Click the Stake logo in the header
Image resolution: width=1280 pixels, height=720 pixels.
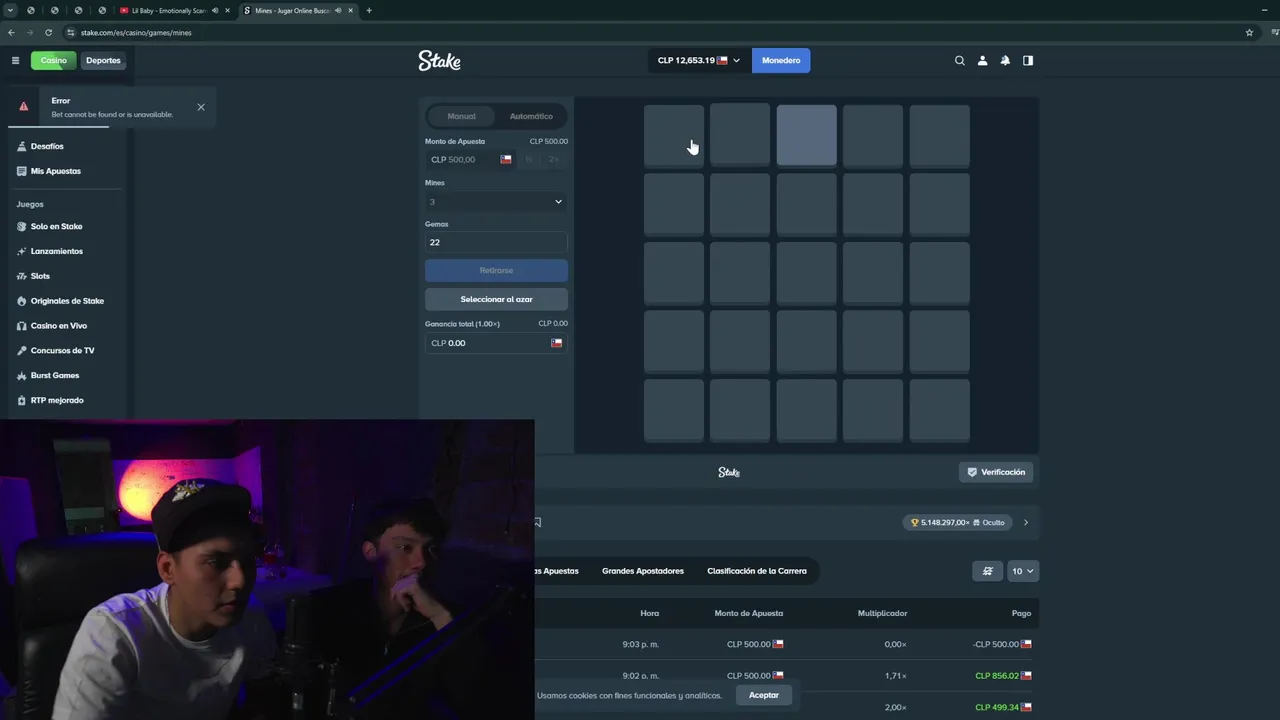439,61
